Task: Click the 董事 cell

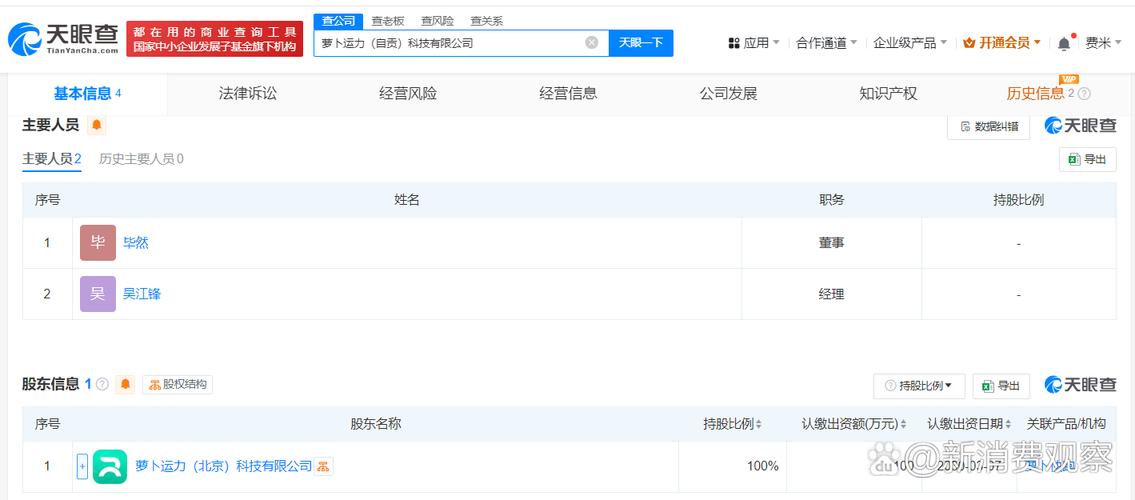Action: point(832,243)
